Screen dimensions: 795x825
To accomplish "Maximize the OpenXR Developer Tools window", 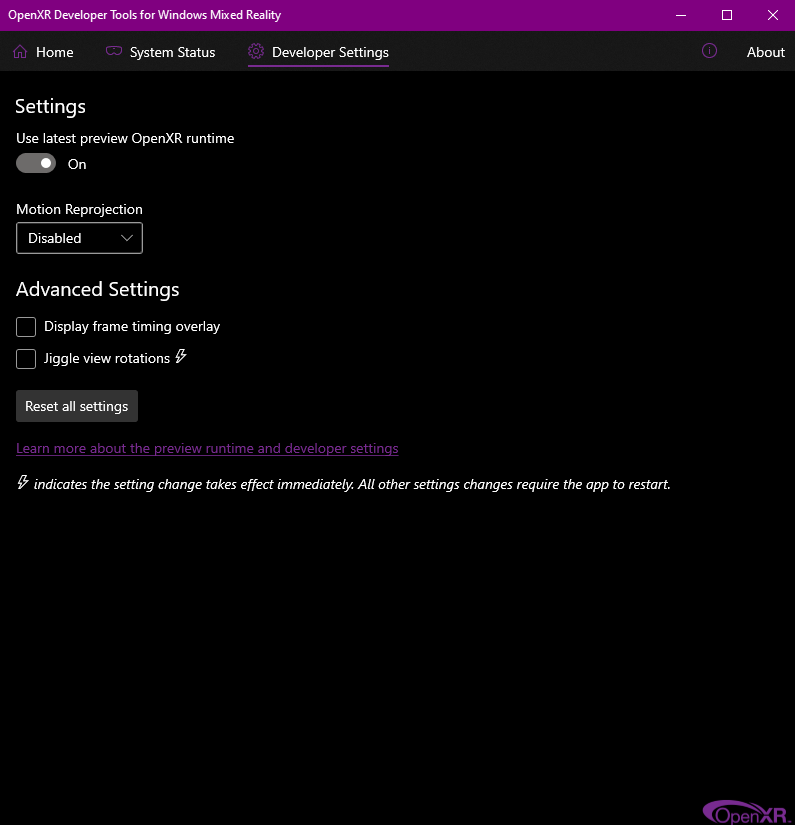I will pos(727,15).
